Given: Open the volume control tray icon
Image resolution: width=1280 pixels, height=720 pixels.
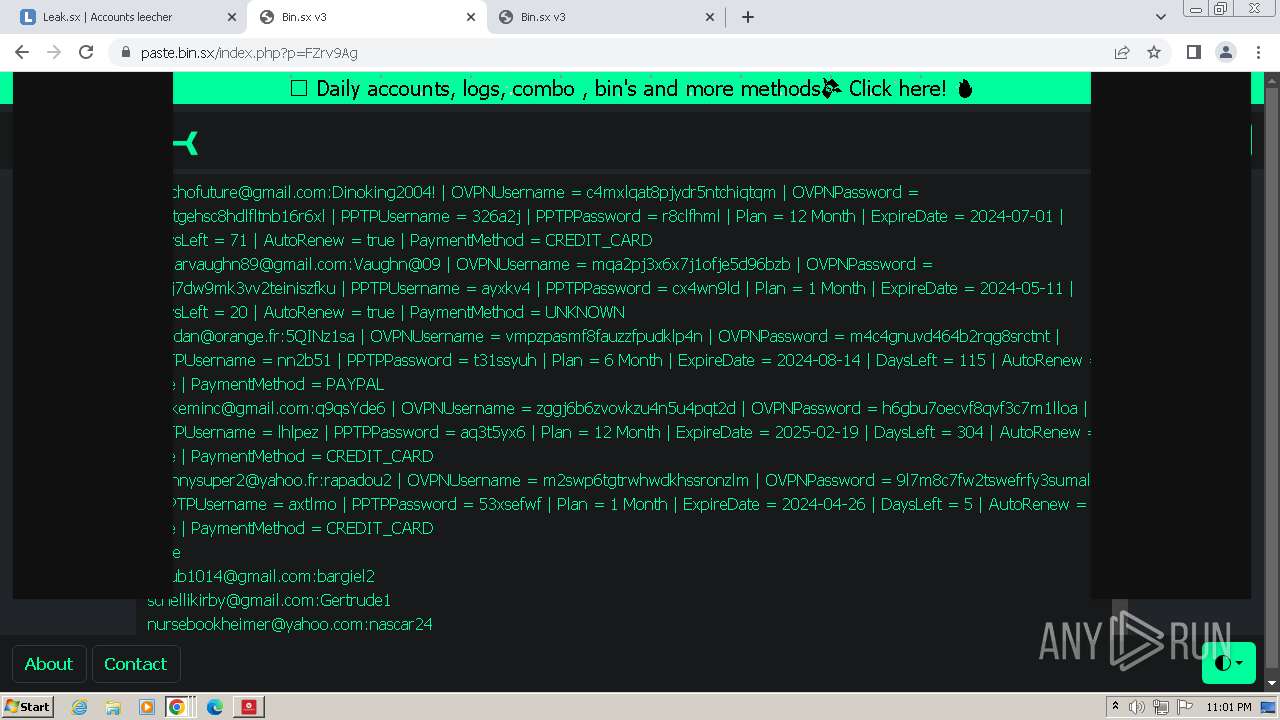Looking at the screenshot, I should (x=1137, y=707).
